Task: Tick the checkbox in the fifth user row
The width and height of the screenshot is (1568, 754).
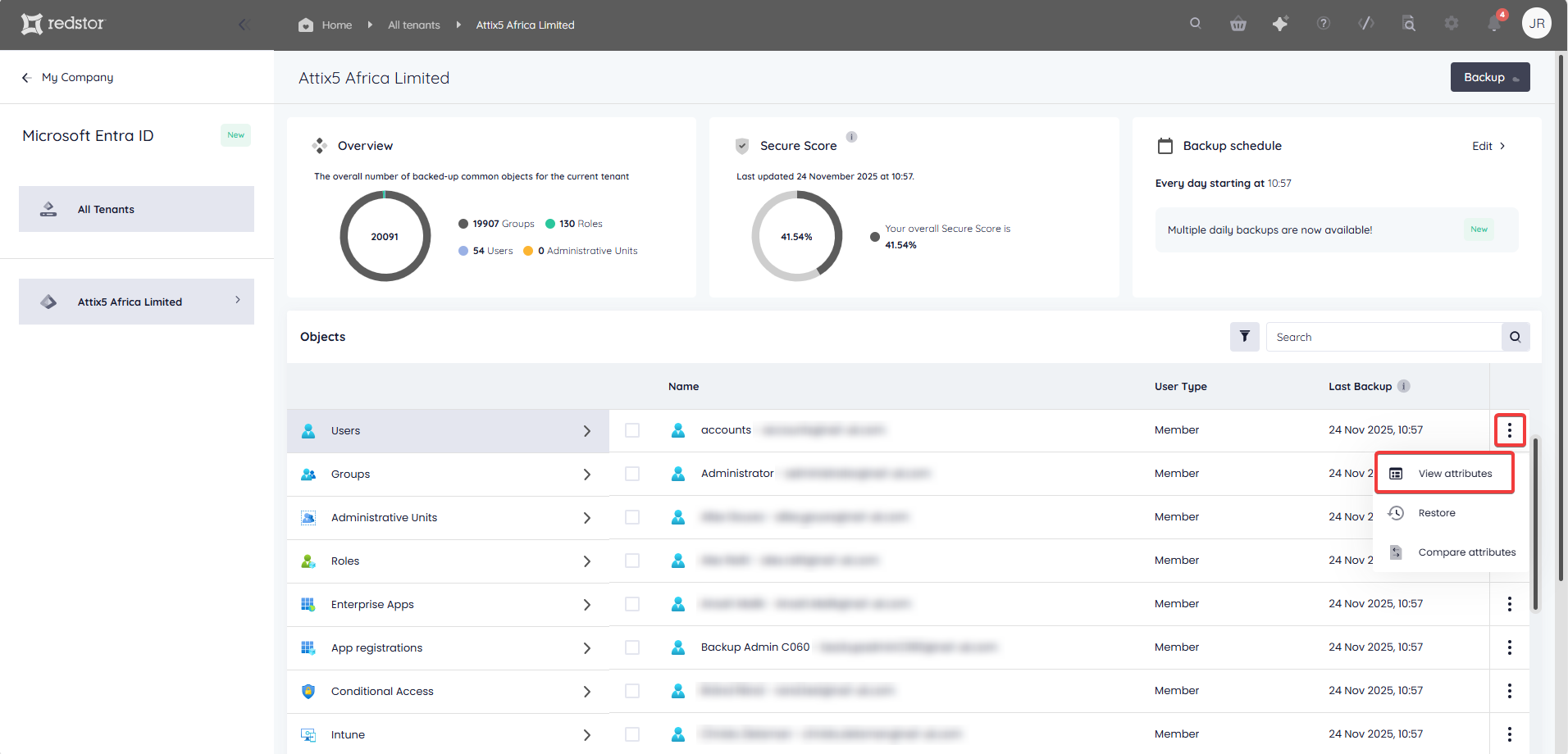Action: (x=632, y=604)
